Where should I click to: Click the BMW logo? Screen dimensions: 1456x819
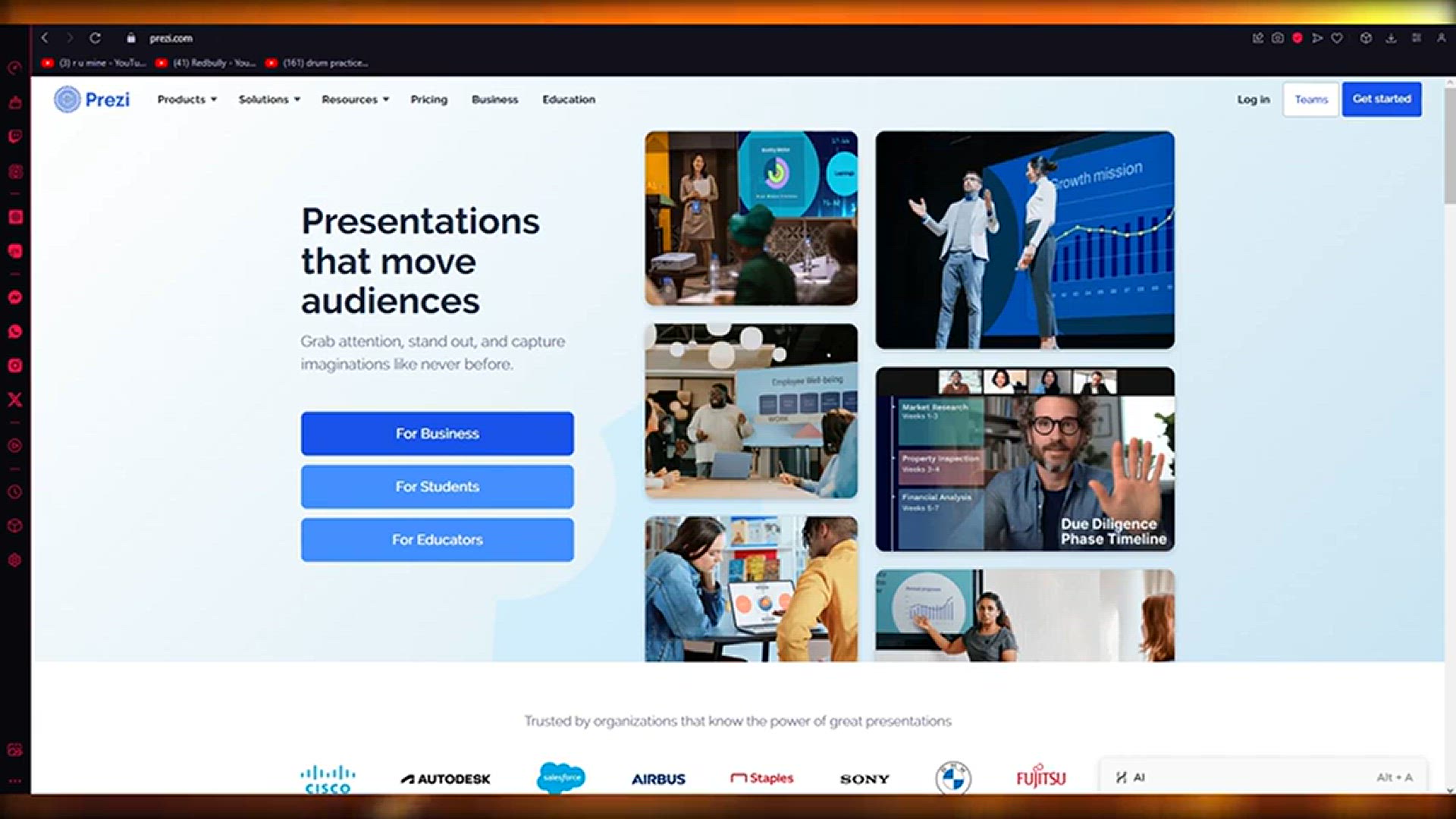pos(953,778)
